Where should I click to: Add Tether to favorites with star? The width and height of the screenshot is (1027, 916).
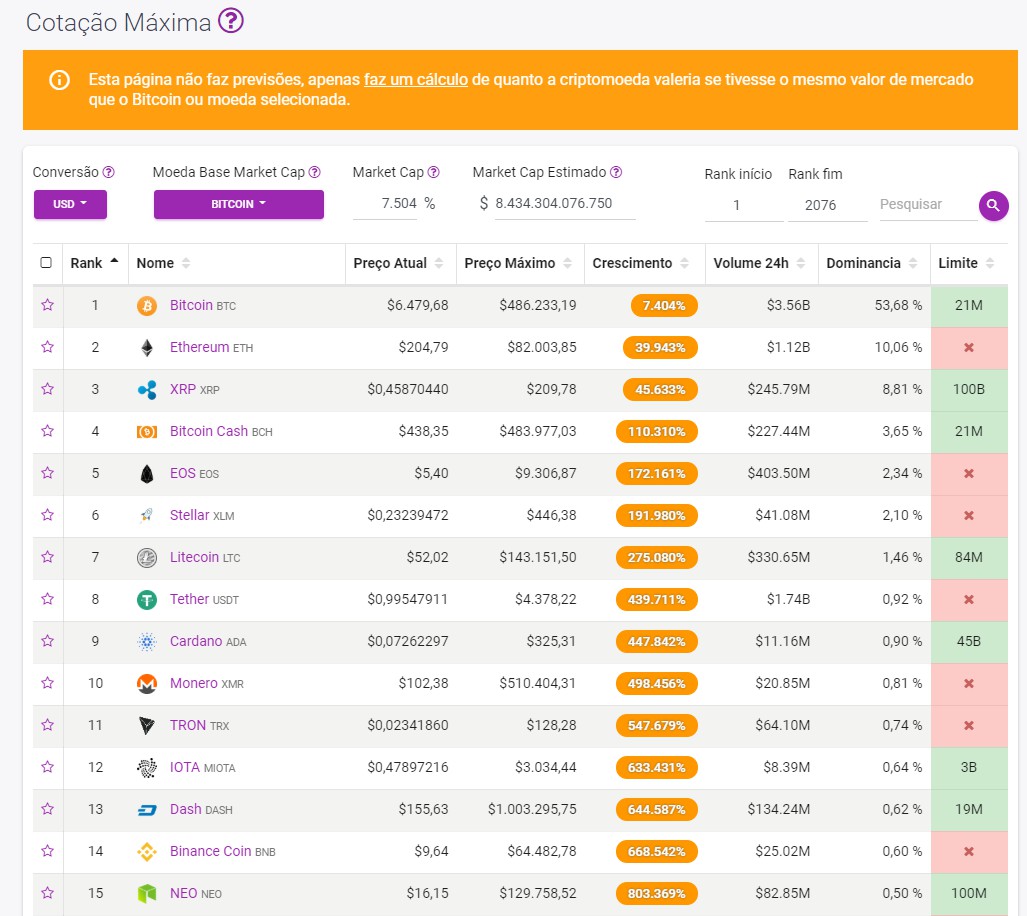tap(47, 599)
